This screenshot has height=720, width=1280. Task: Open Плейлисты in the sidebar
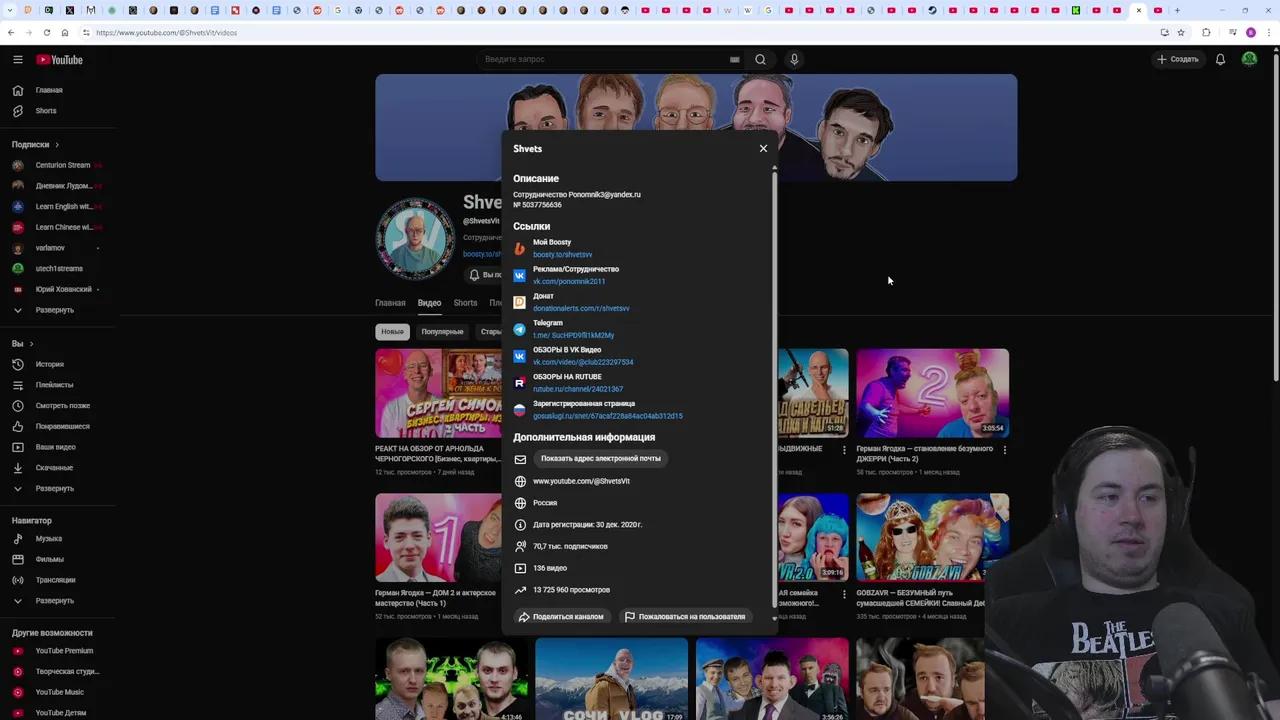tap(54, 385)
